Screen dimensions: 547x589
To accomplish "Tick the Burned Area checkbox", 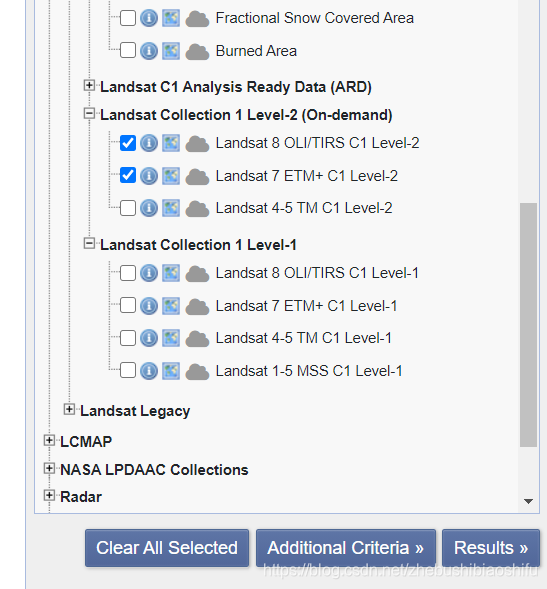I will (x=128, y=50).
